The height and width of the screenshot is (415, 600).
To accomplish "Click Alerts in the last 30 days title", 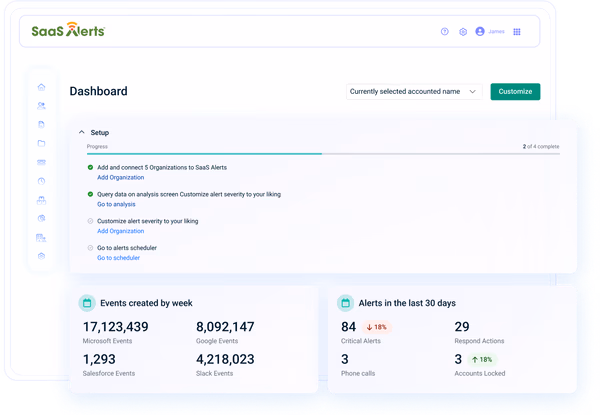I will 407,303.
